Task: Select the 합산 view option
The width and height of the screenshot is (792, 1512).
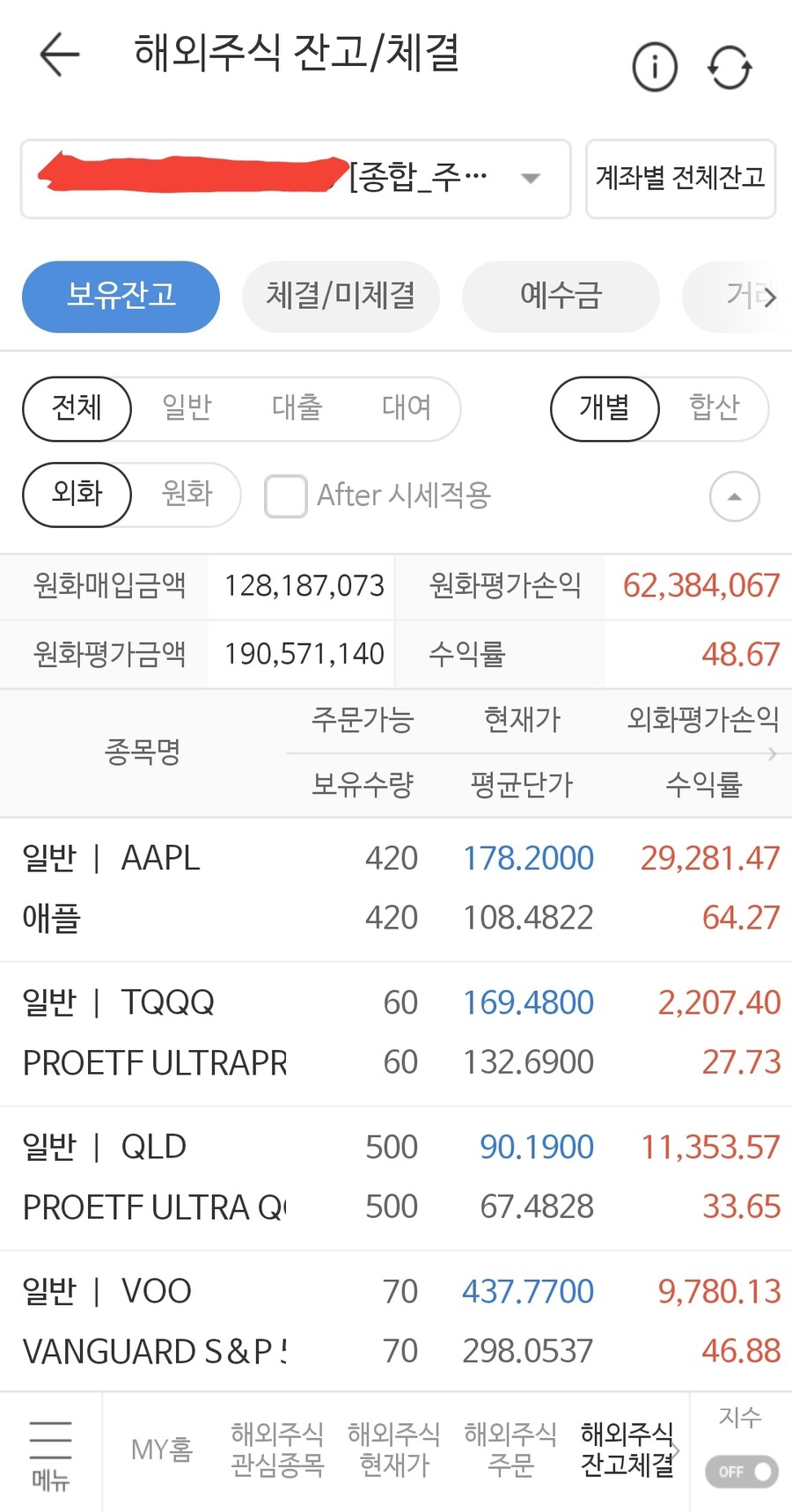Action: (715, 408)
